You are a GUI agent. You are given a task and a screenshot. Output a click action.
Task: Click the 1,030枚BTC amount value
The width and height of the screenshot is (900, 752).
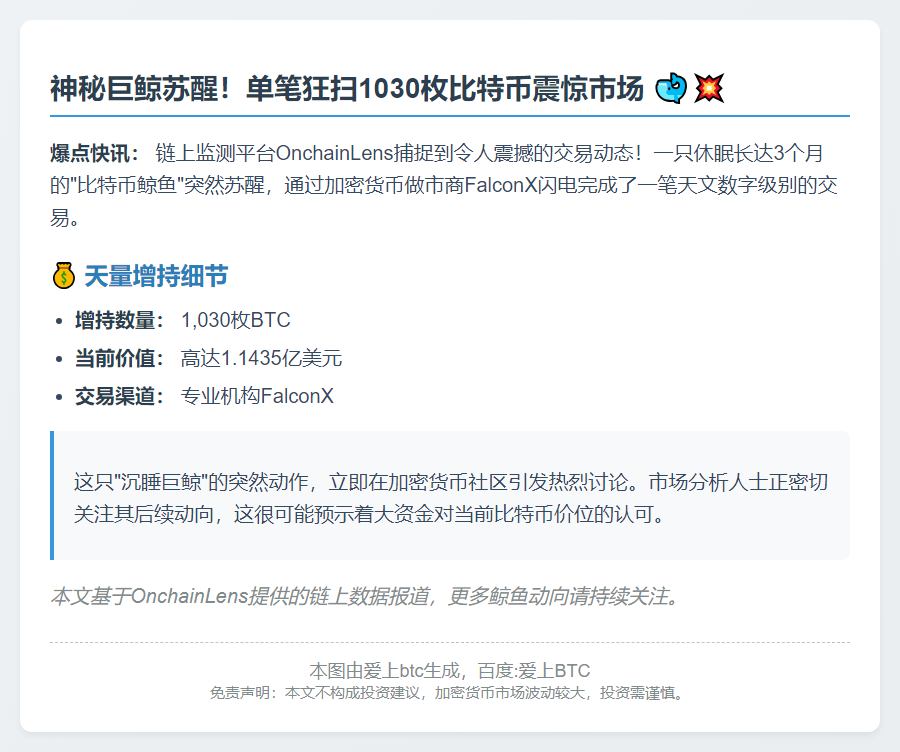point(235,321)
